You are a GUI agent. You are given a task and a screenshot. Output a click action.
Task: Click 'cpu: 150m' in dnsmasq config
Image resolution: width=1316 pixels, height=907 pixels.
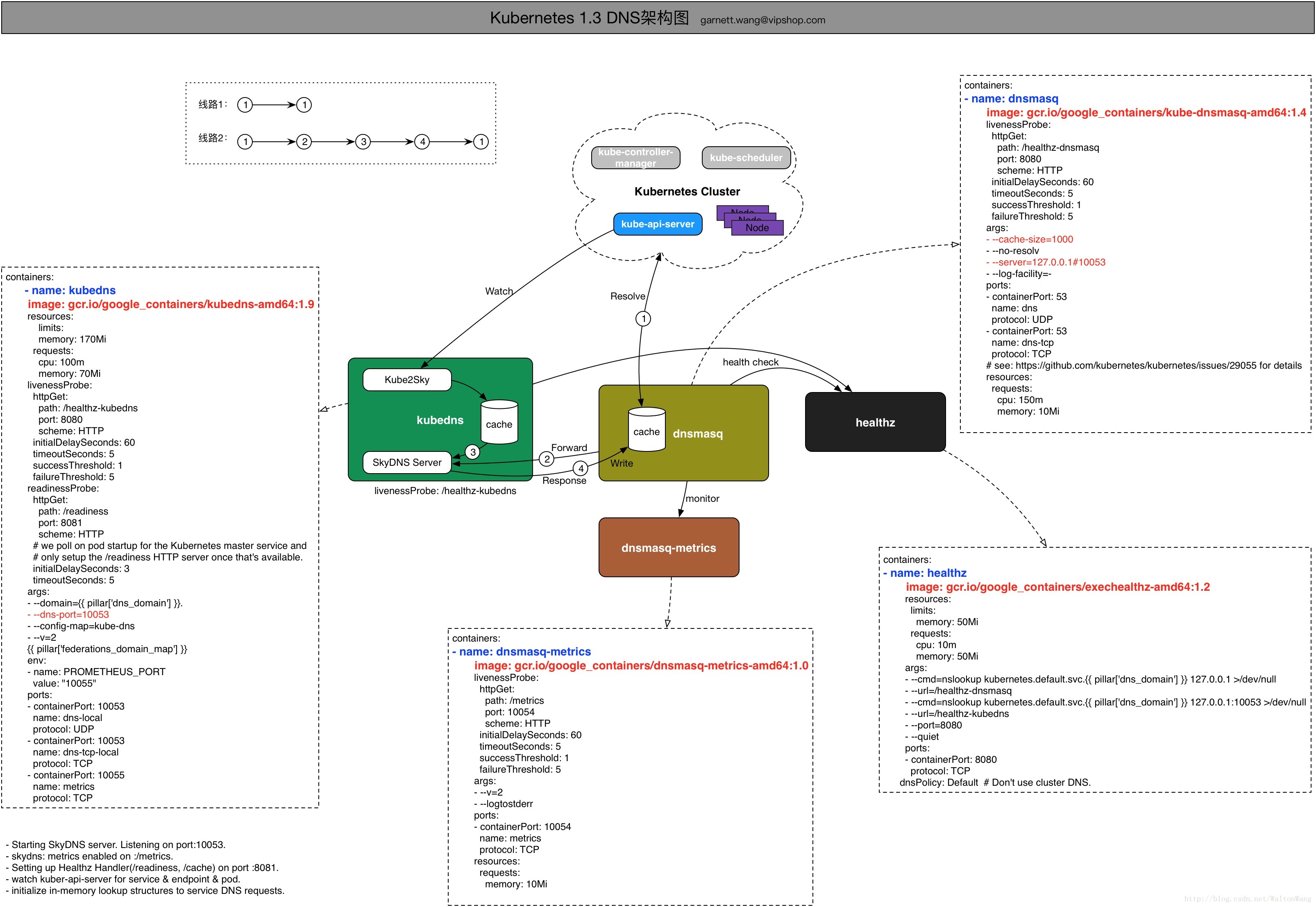[x=1020, y=399]
